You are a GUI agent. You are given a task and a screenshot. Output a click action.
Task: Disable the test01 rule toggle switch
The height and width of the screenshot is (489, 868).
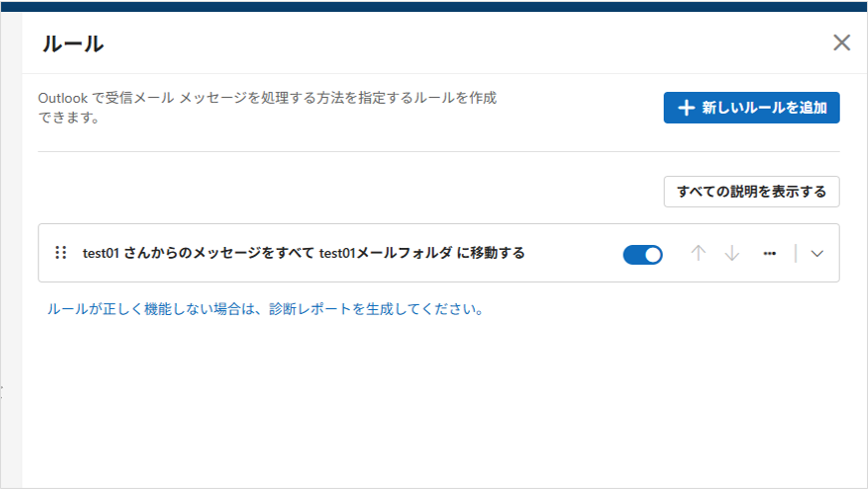[x=643, y=254]
